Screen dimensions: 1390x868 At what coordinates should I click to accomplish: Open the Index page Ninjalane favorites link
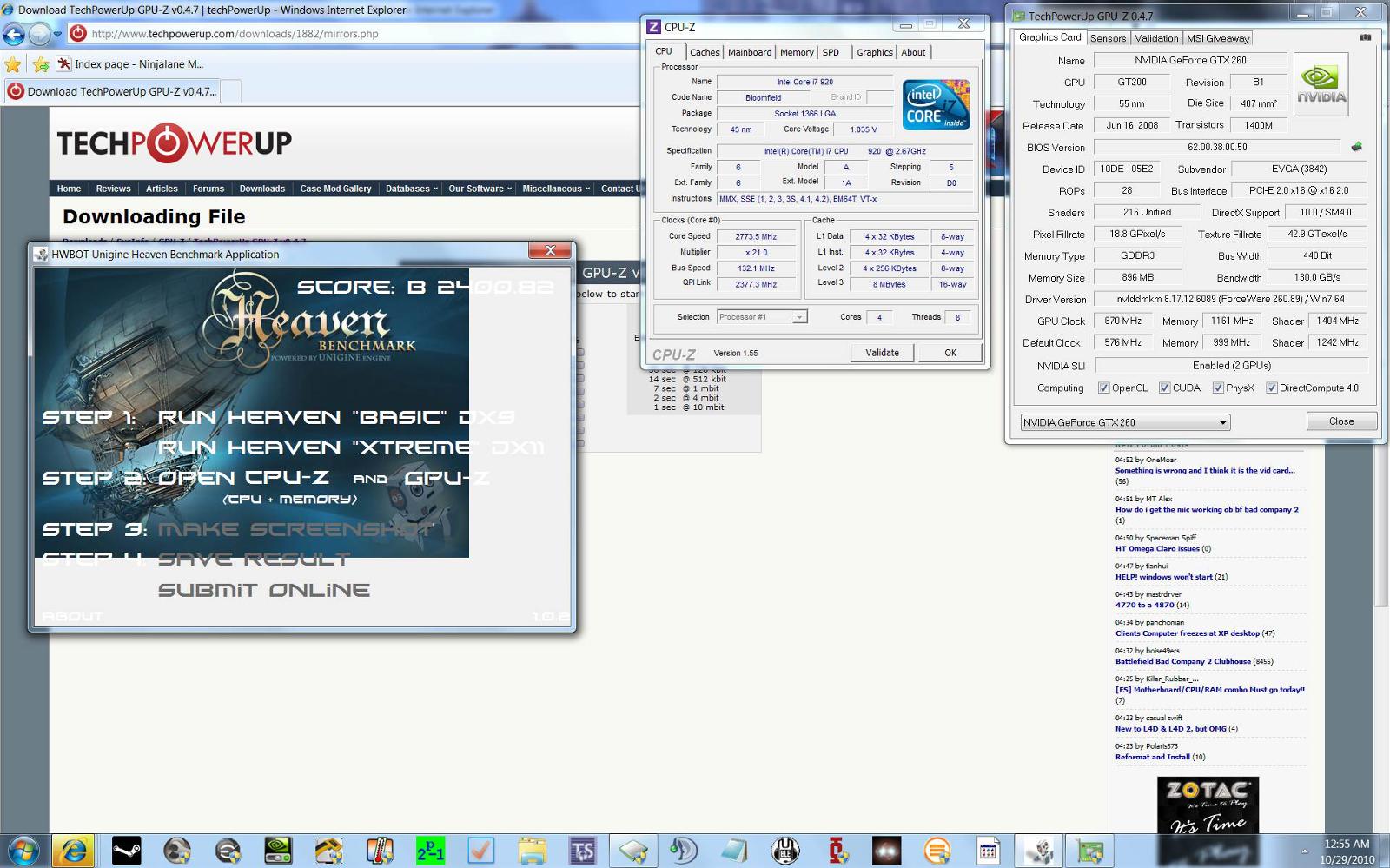coord(130,64)
